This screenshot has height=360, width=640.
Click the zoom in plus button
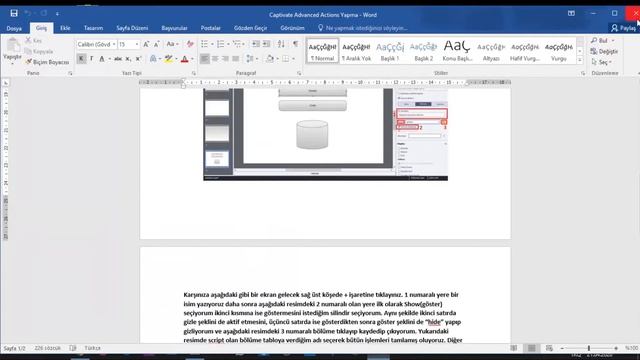616,348
